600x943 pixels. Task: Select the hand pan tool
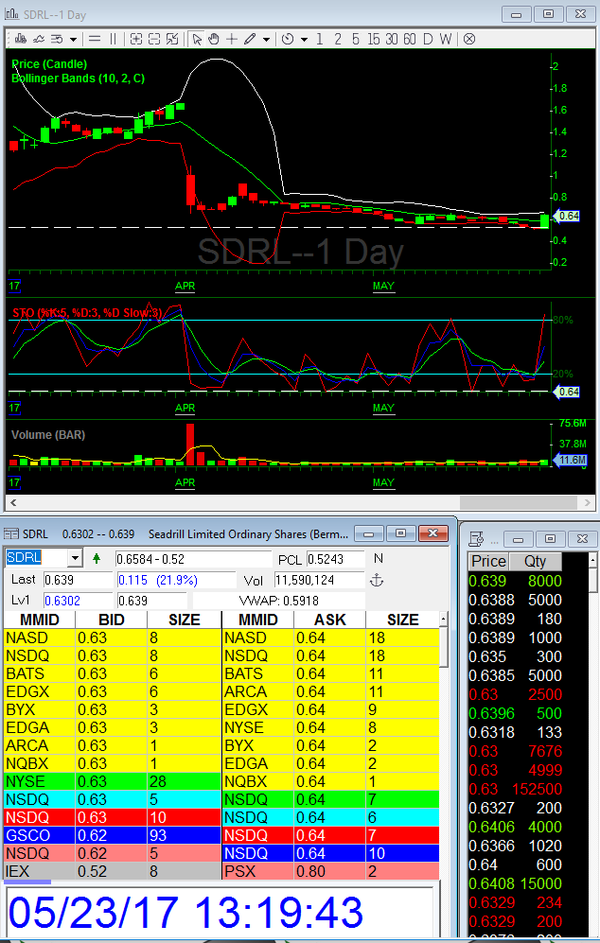coord(215,39)
